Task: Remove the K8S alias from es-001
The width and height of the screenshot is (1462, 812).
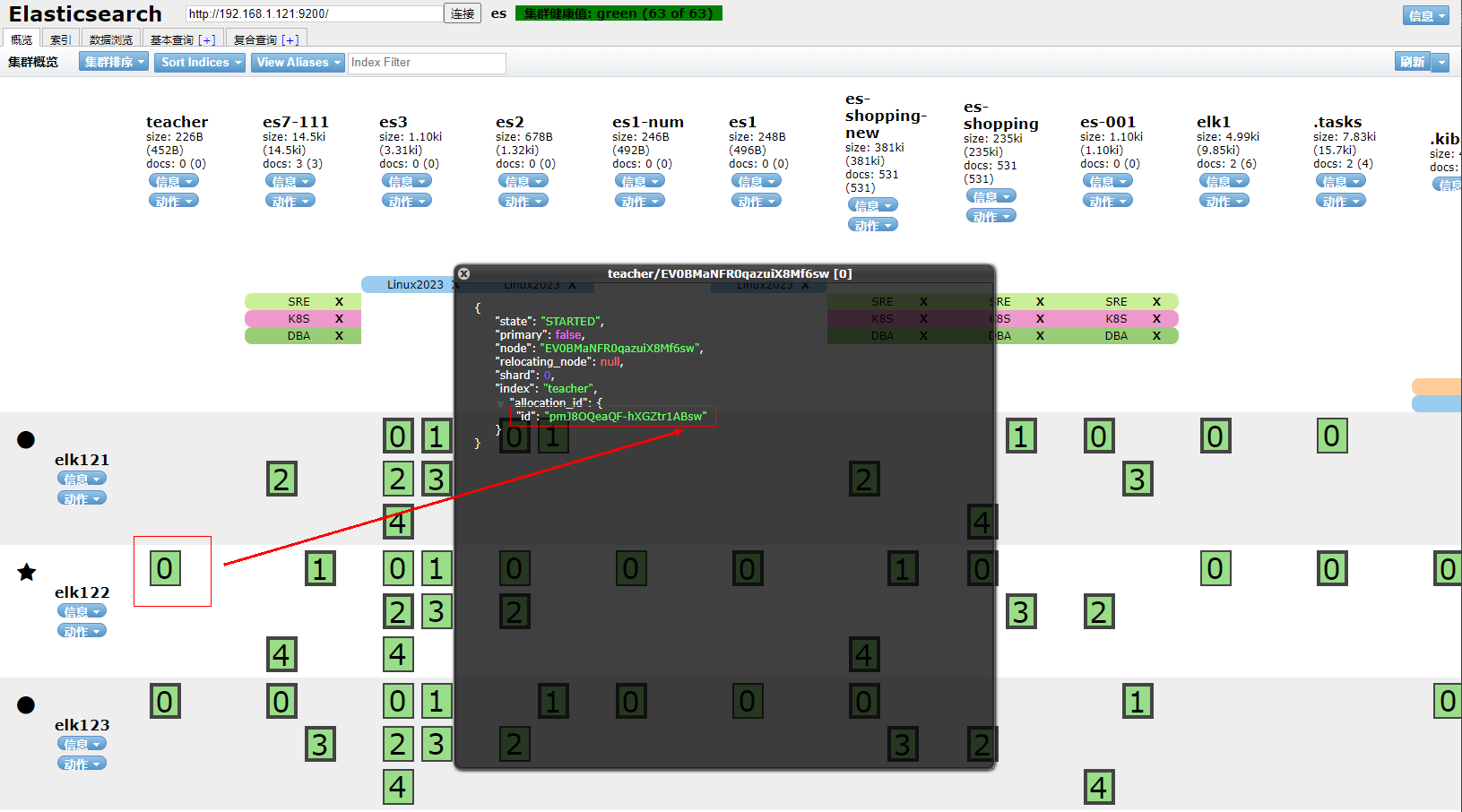Action: 1156,319
